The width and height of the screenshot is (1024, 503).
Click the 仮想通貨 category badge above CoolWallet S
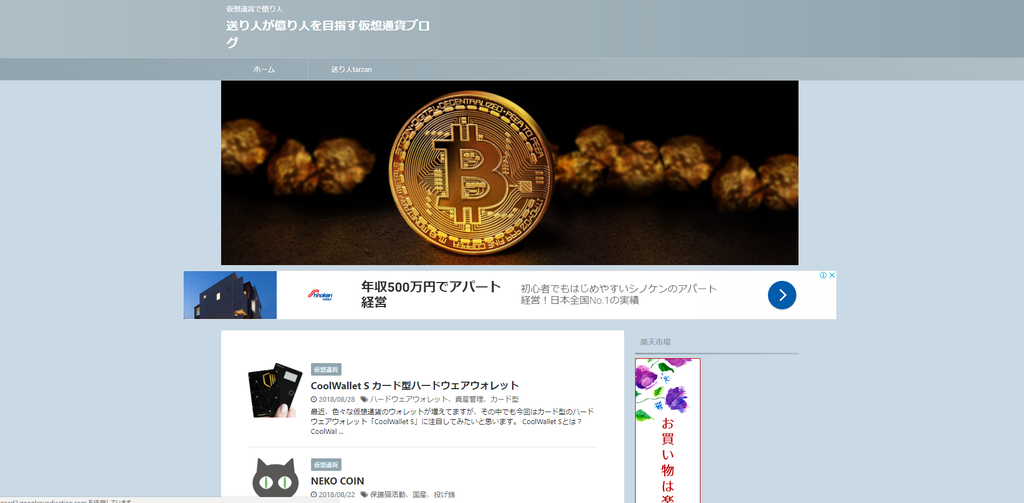tap(326, 369)
